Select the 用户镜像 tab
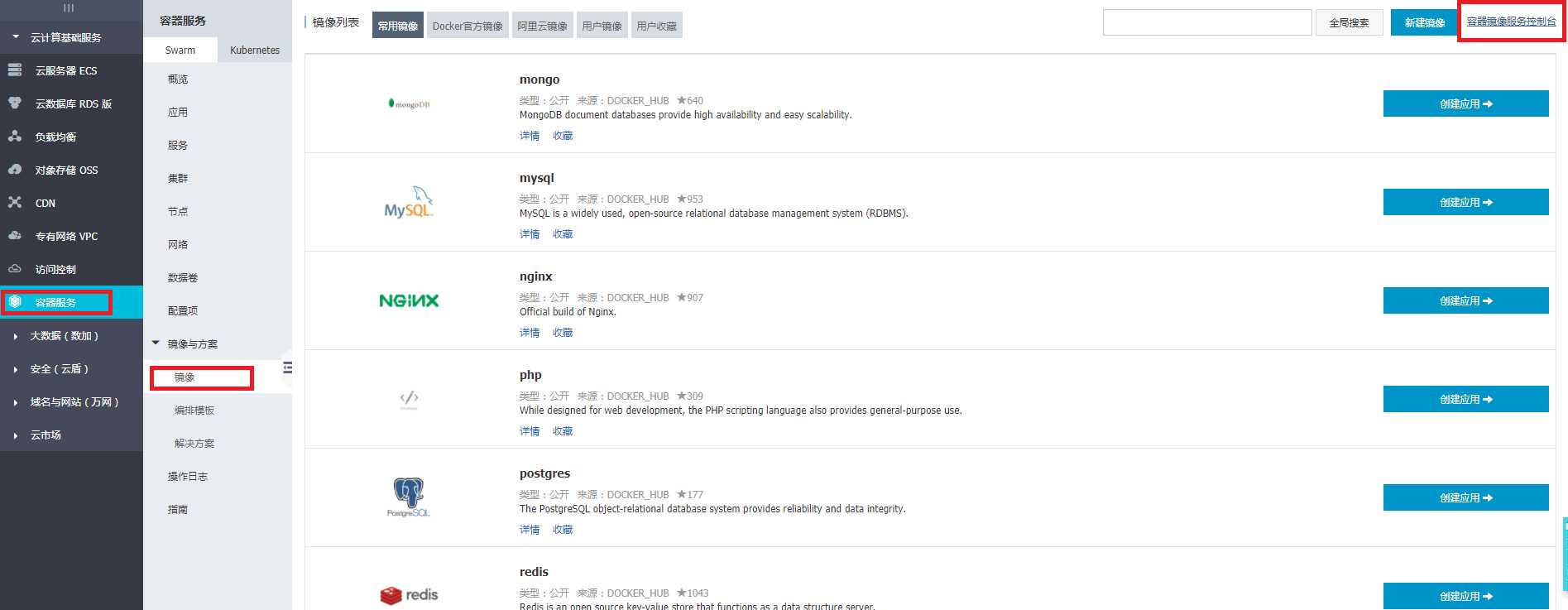Screen dimensions: 1568x610 pos(602,26)
